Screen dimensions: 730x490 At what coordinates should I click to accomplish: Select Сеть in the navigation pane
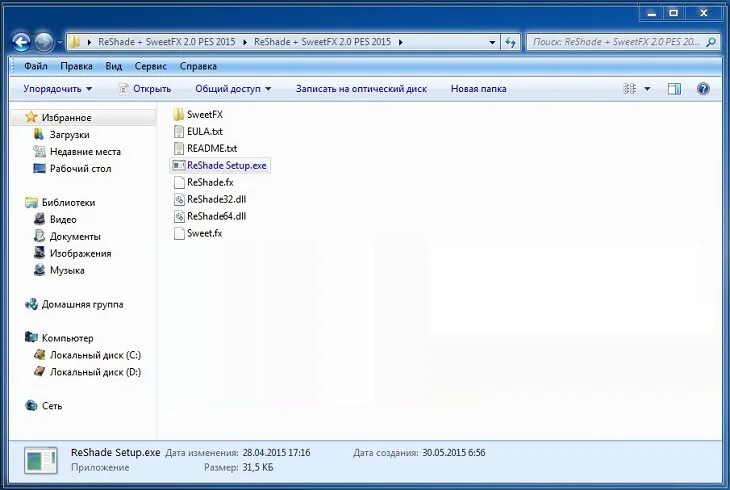click(x=52, y=406)
